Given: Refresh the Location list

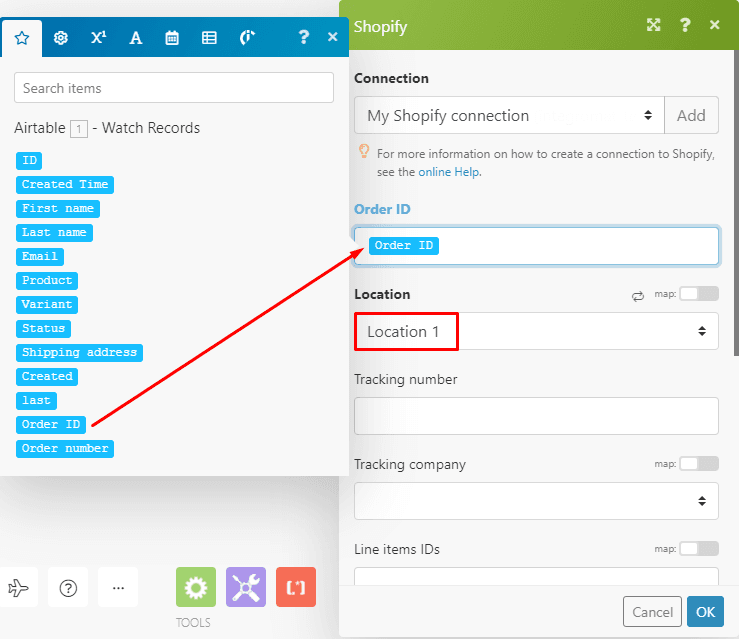Looking at the screenshot, I should [637, 295].
